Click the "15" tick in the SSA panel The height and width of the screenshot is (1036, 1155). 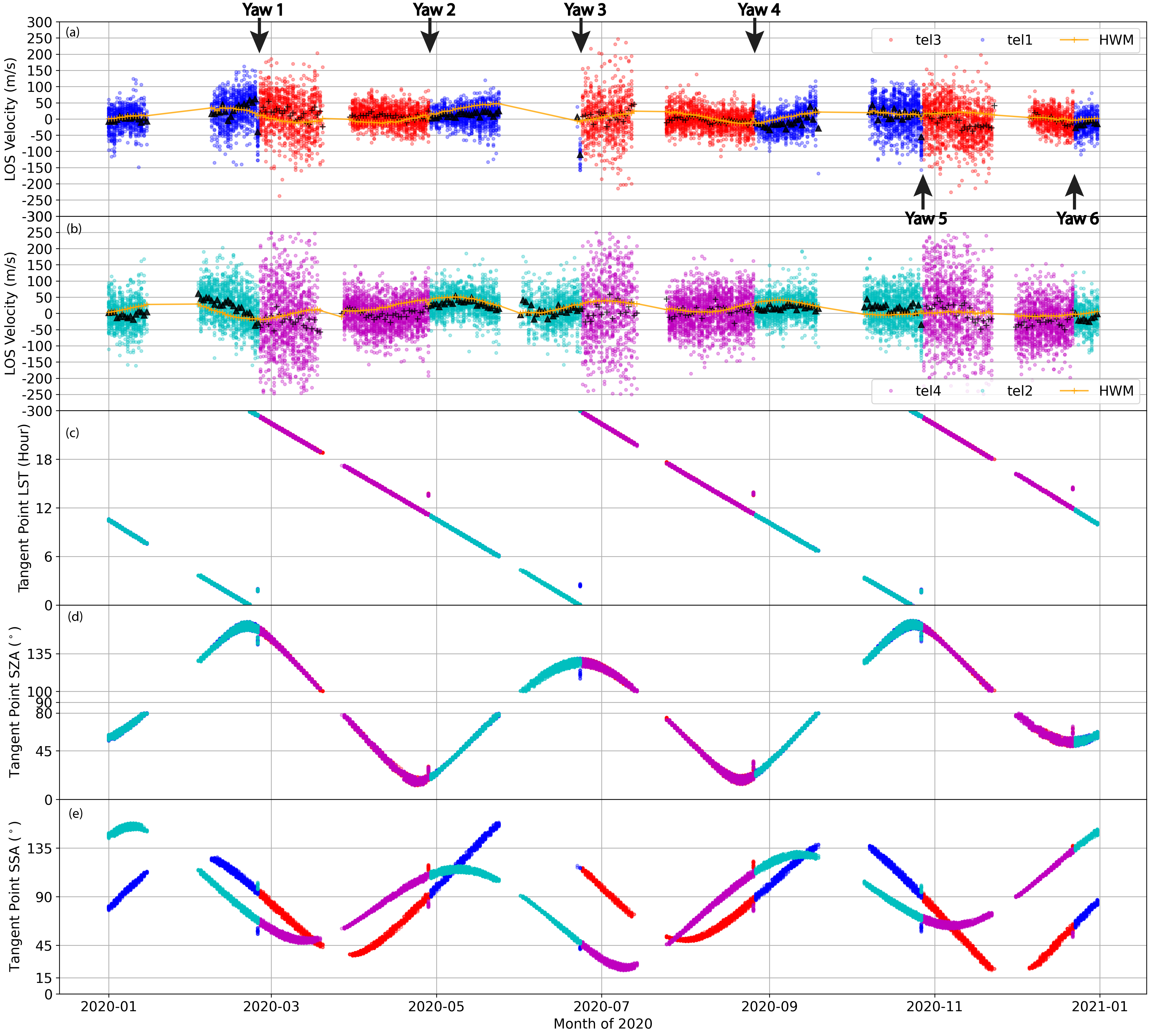44,978
